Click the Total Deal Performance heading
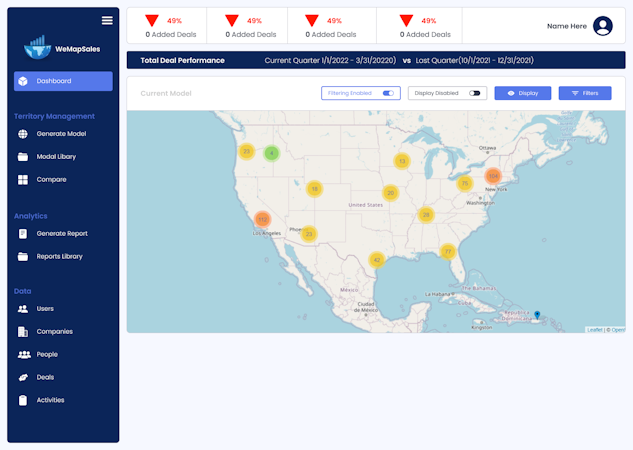633x450 pixels. click(x=182, y=61)
